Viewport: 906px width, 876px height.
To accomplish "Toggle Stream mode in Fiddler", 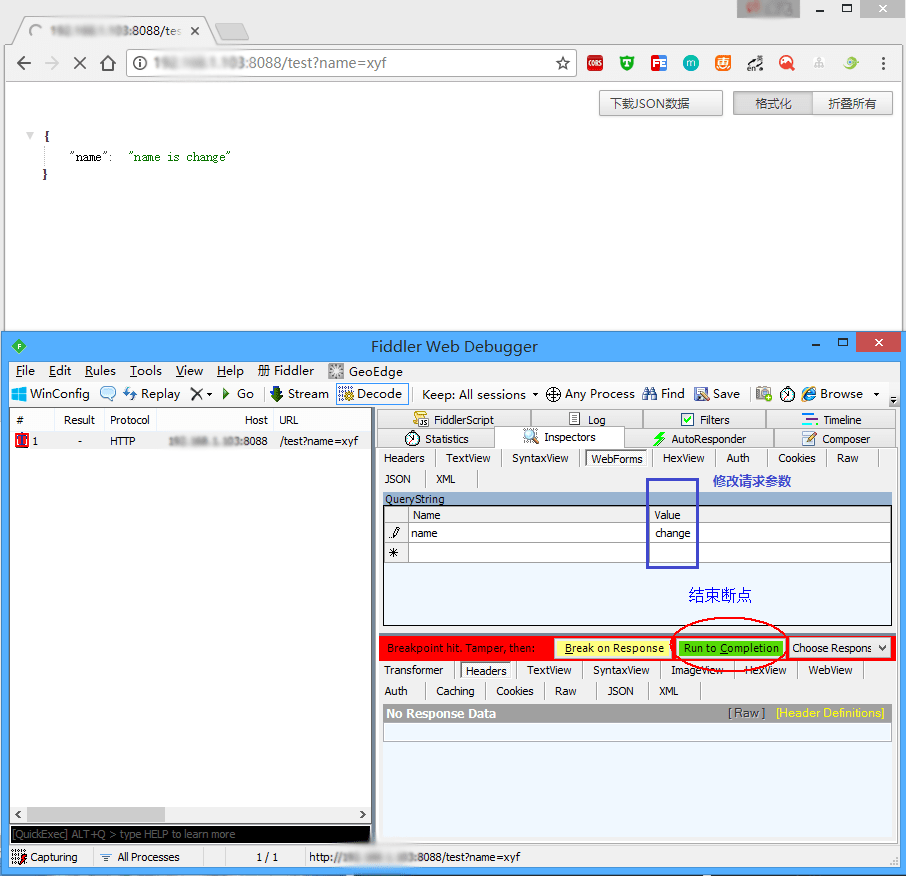I will (x=299, y=394).
